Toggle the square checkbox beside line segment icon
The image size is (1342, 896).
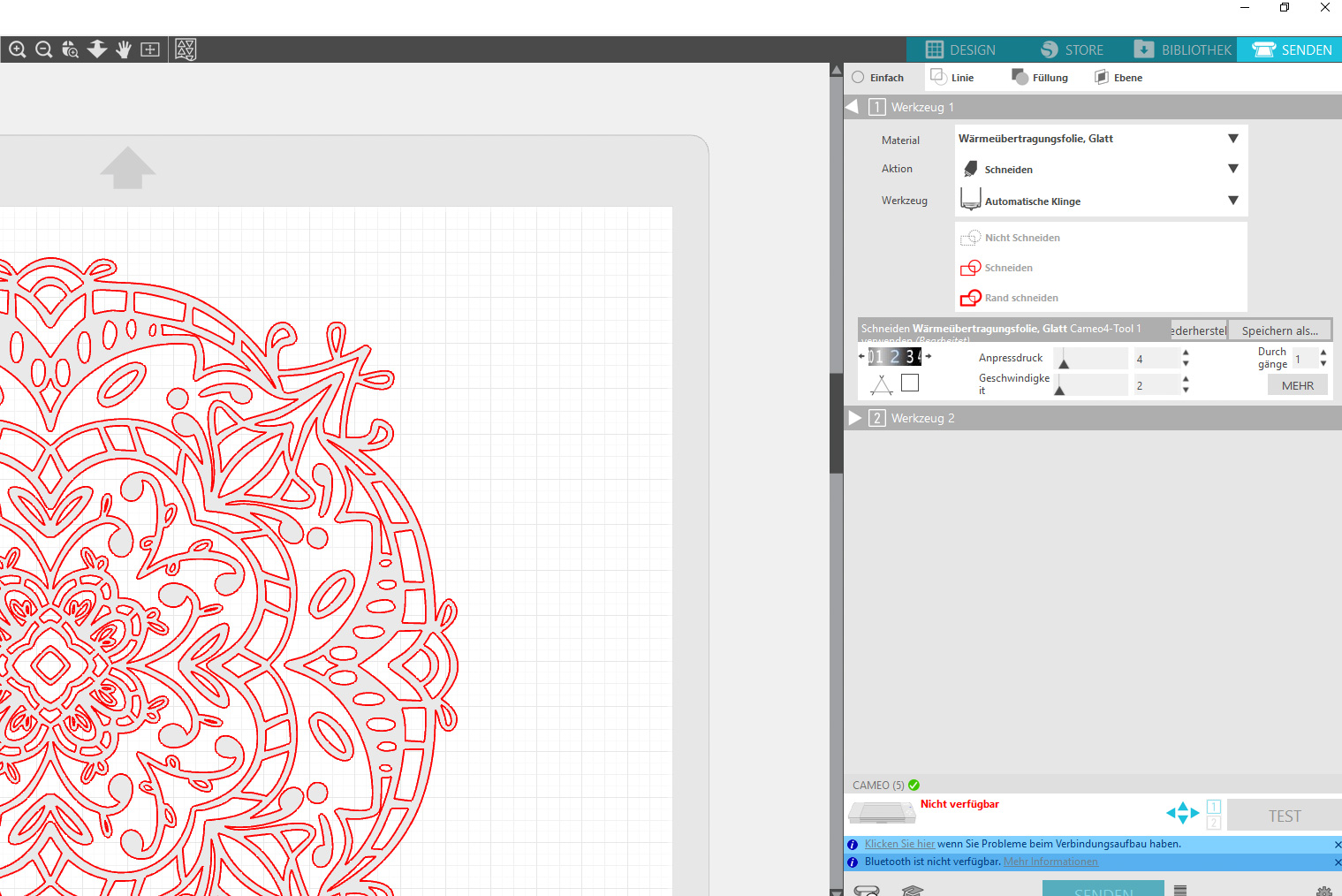tap(910, 383)
